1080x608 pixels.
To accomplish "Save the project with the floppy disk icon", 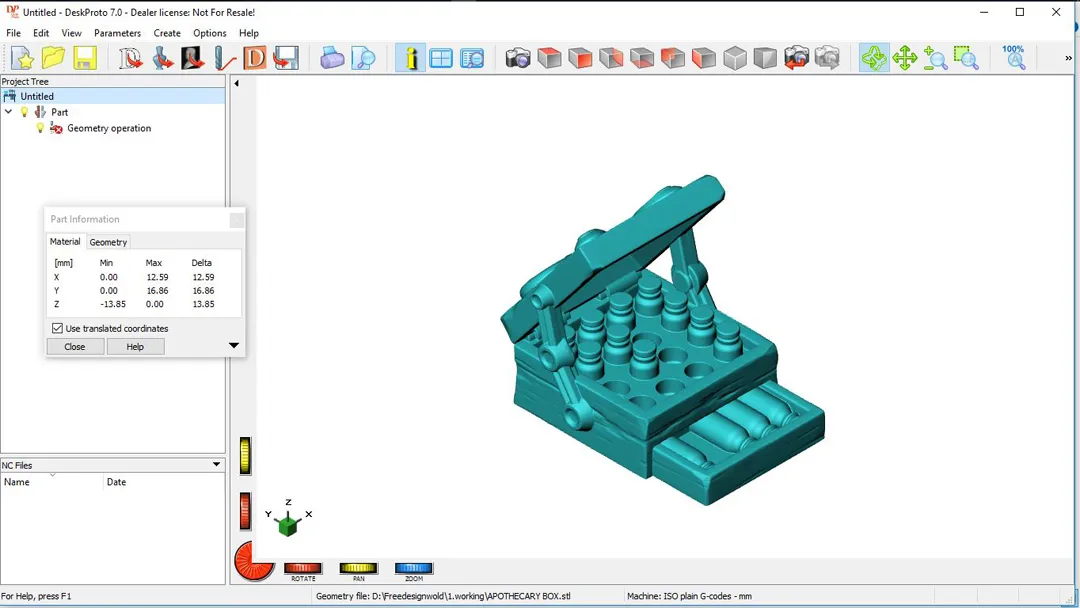I will [85, 58].
